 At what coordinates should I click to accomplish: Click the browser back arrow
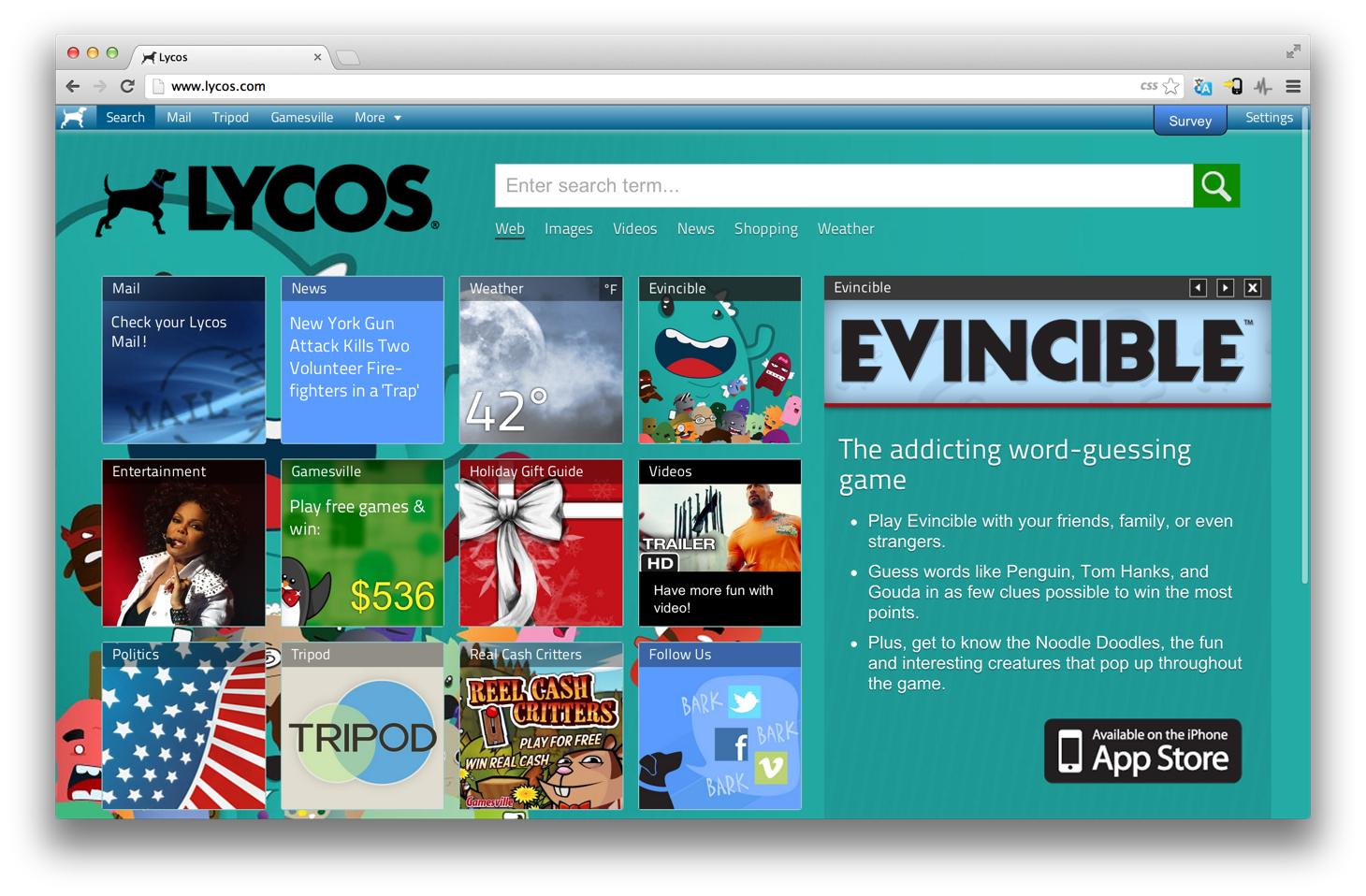pos(73,86)
